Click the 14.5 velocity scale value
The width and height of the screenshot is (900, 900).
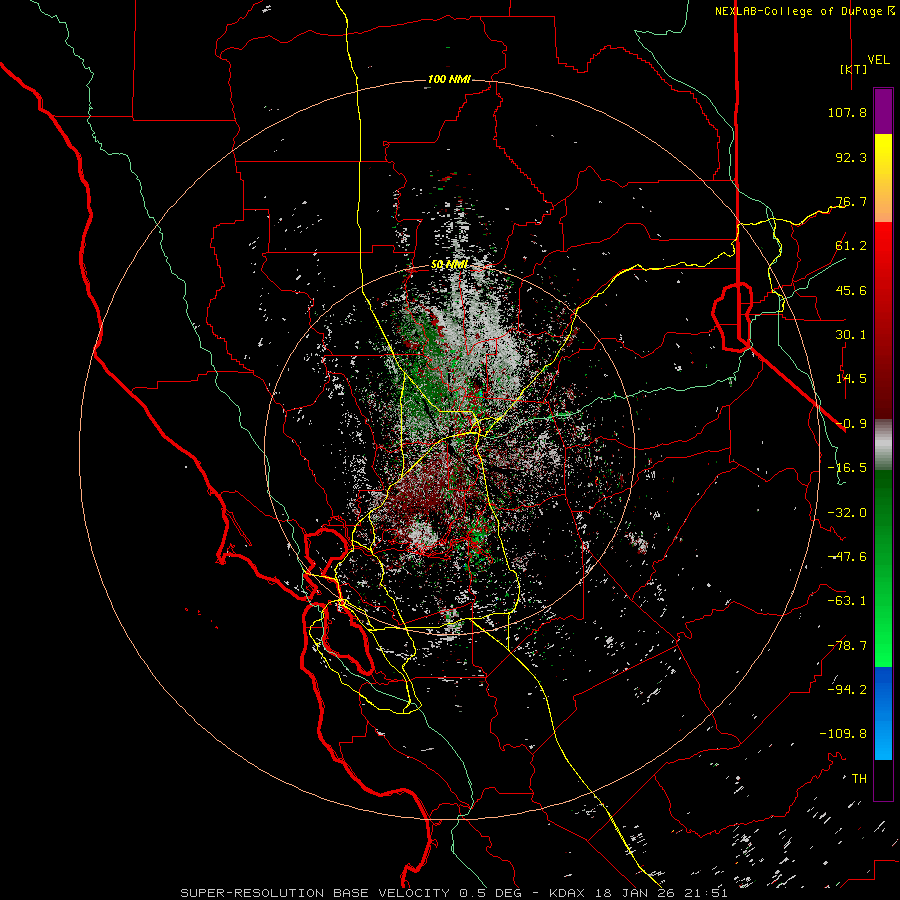(851, 379)
